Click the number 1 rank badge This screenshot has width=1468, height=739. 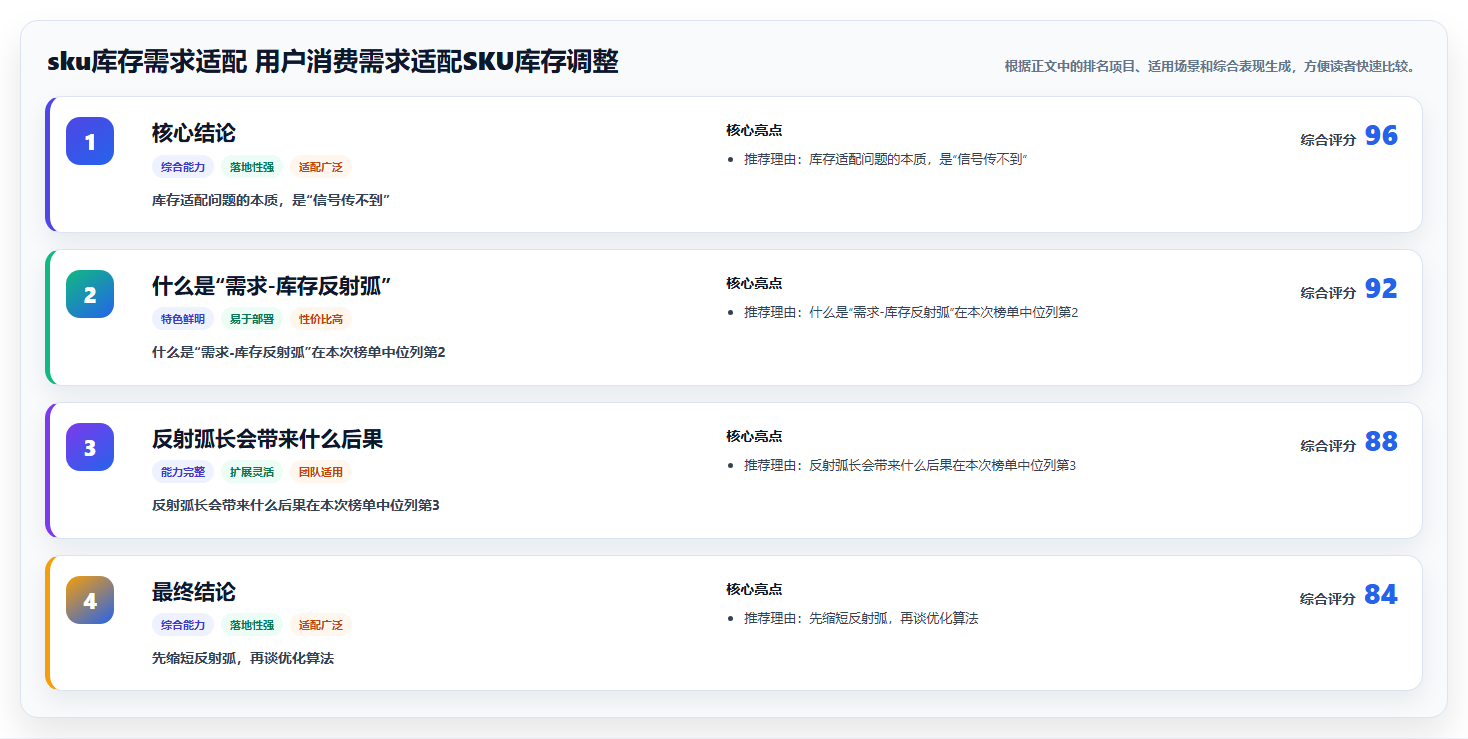pyautogui.click(x=90, y=141)
